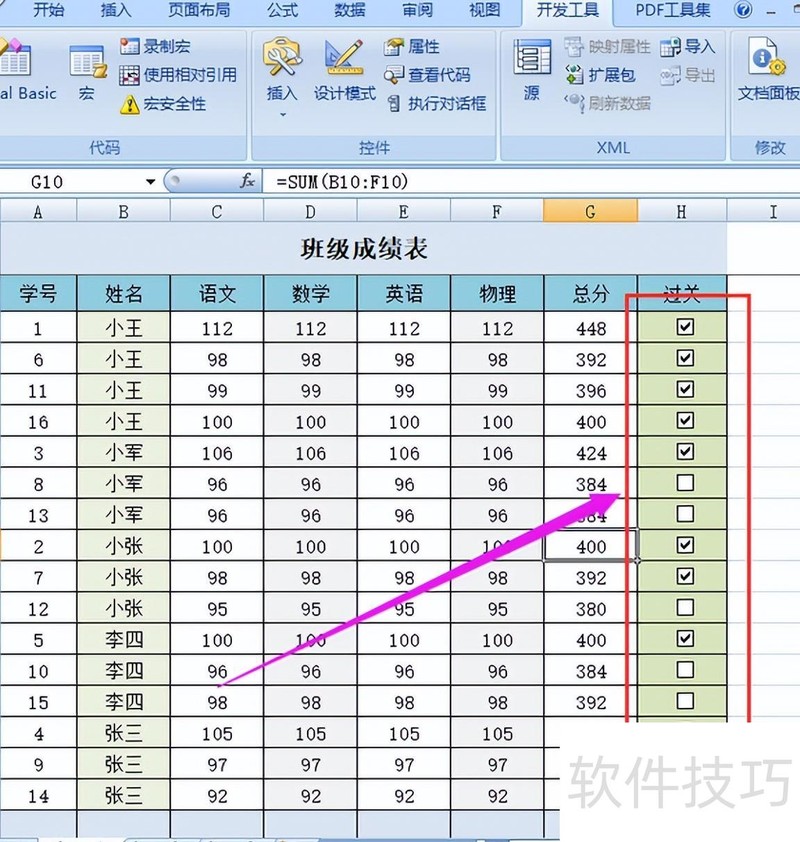Click the Name Box showing G10

[x=72, y=182]
